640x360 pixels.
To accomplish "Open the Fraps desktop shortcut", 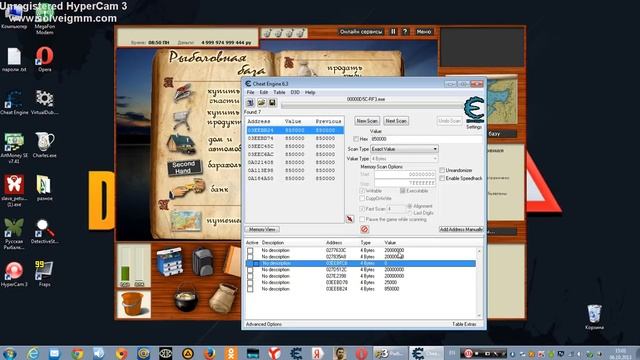I will pyautogui.click(x=44, y=274).
